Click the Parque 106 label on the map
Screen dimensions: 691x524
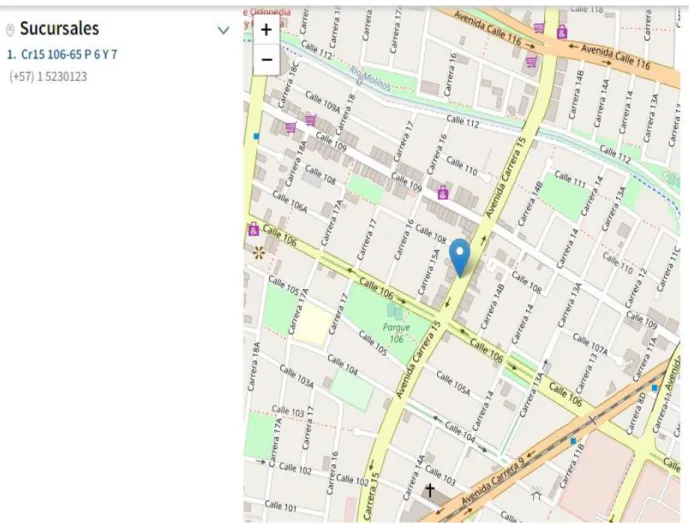click(x=396, y=333)
